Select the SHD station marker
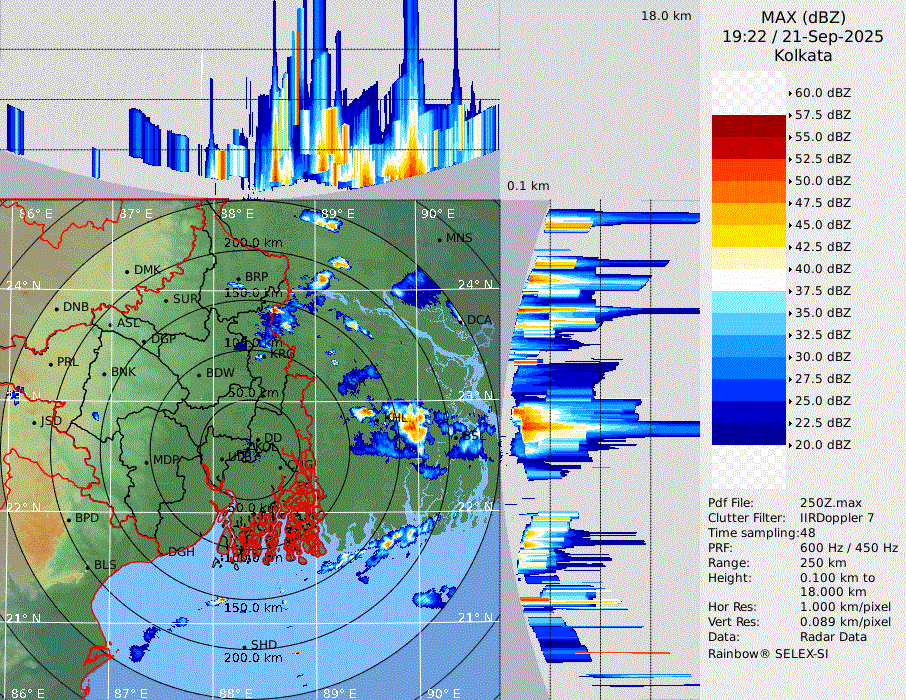Image resolution: width=906 pixels, height=700 pixels. click(244, 645)
